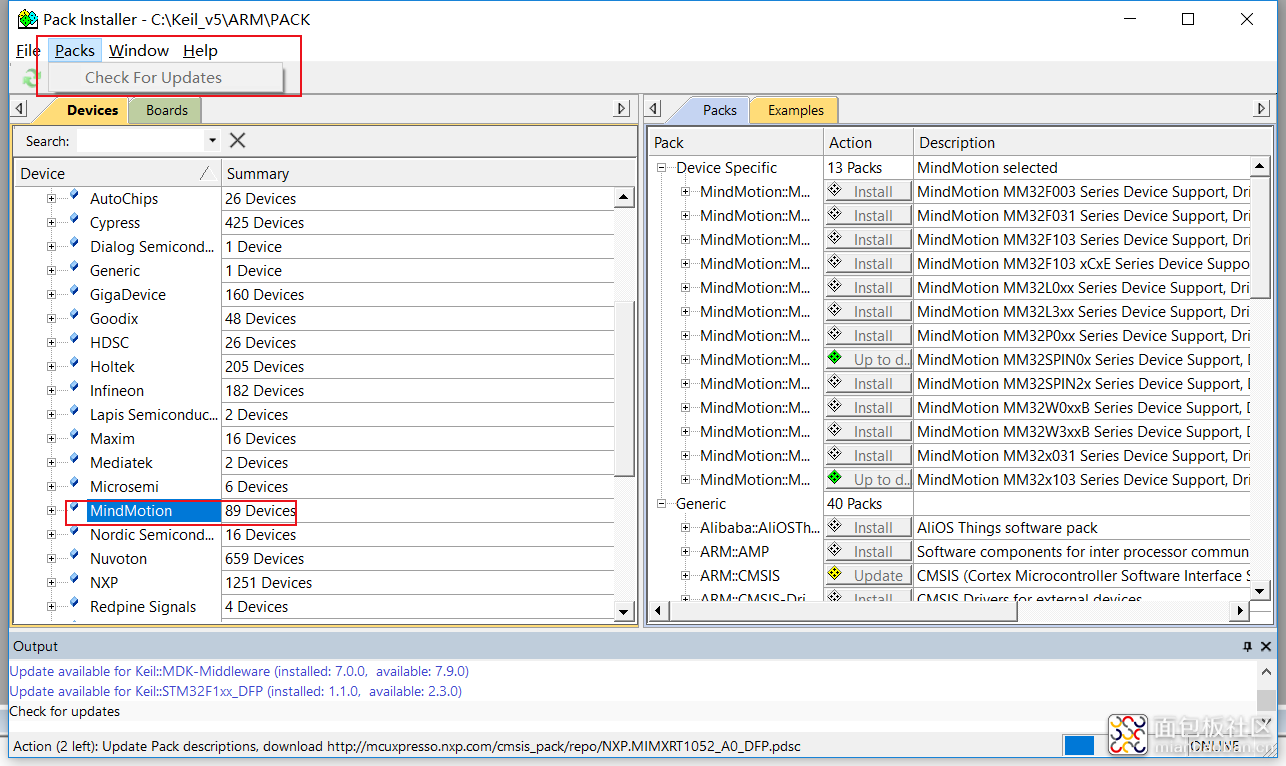
Task: Install the MM32F031 Series pack
Action: coord(868,215)
